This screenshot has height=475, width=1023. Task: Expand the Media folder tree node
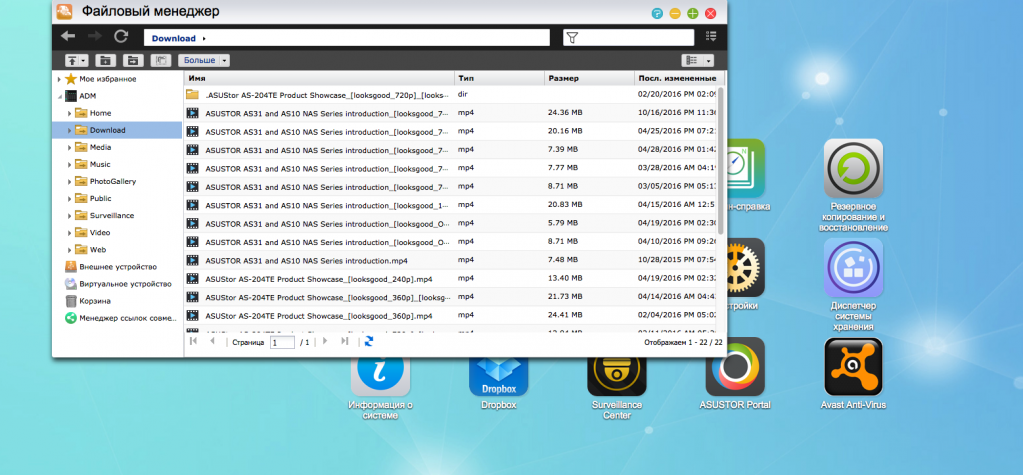pos(70,147)
